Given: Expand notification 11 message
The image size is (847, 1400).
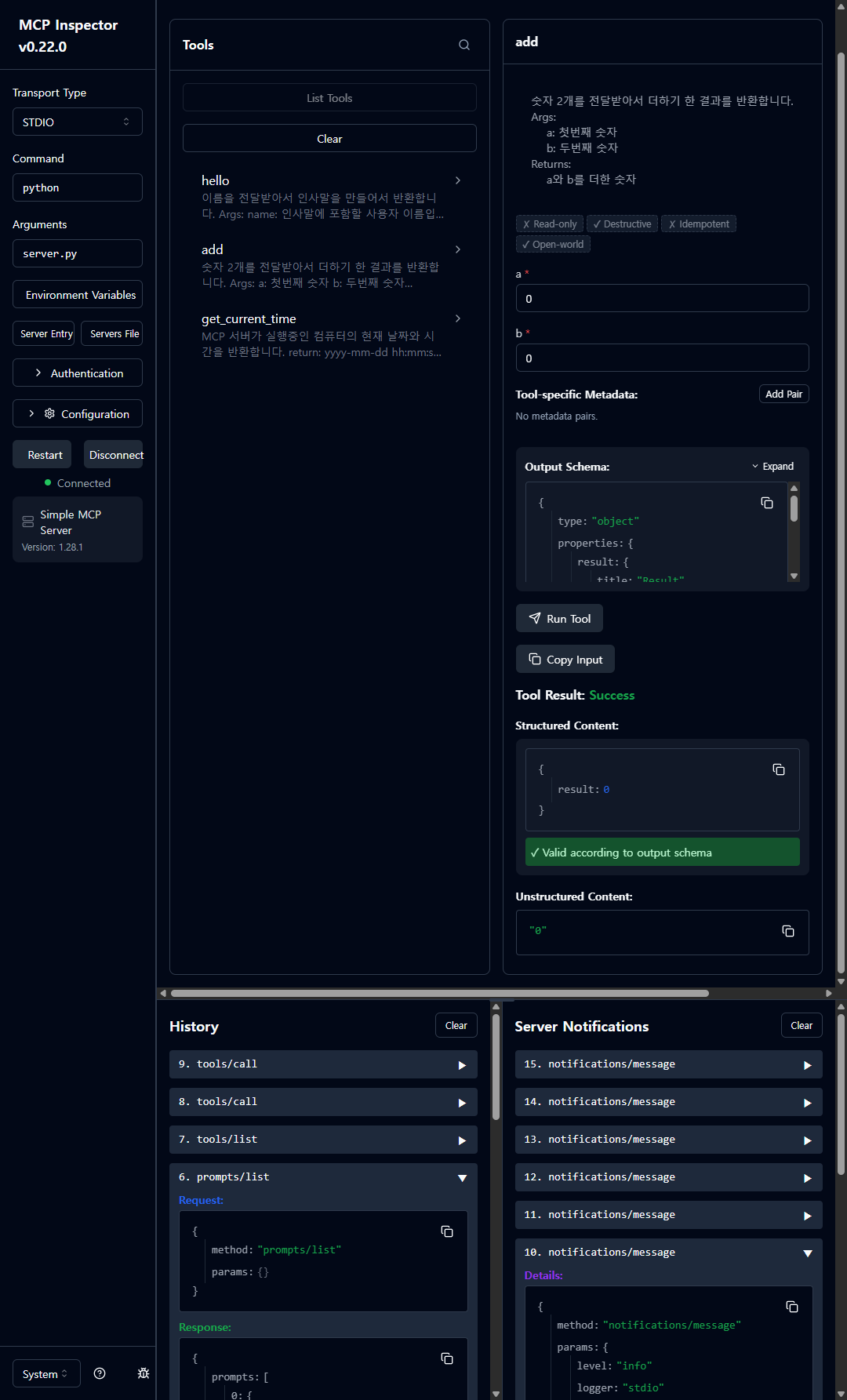Looking at the screenshot, I should [668, 1215].
